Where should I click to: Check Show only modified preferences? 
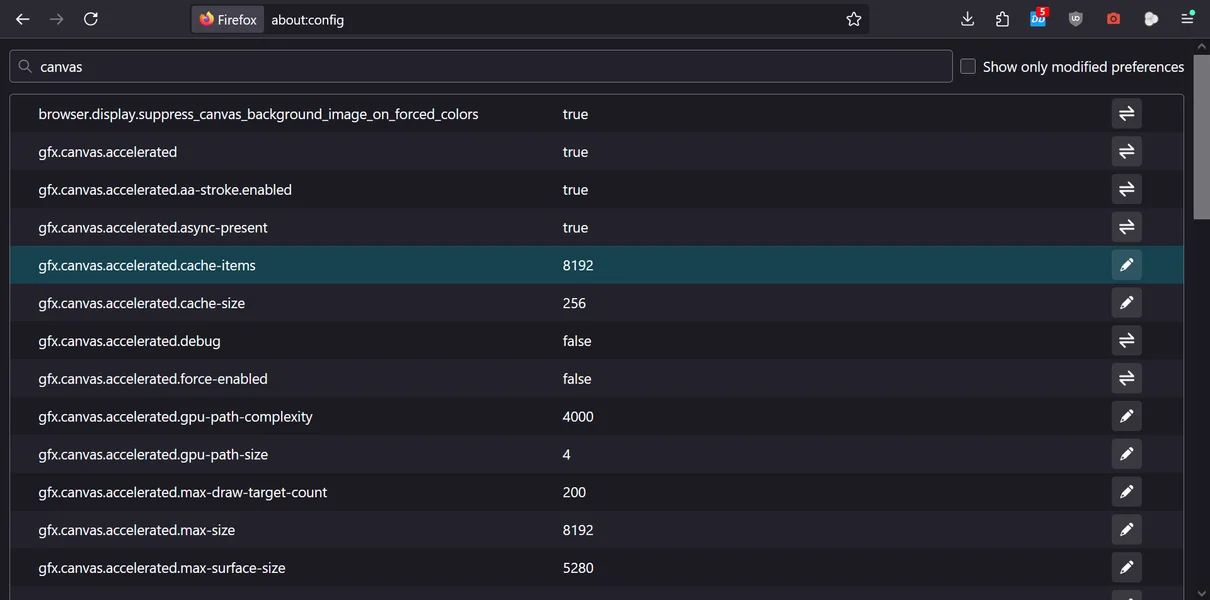[968, 67]
